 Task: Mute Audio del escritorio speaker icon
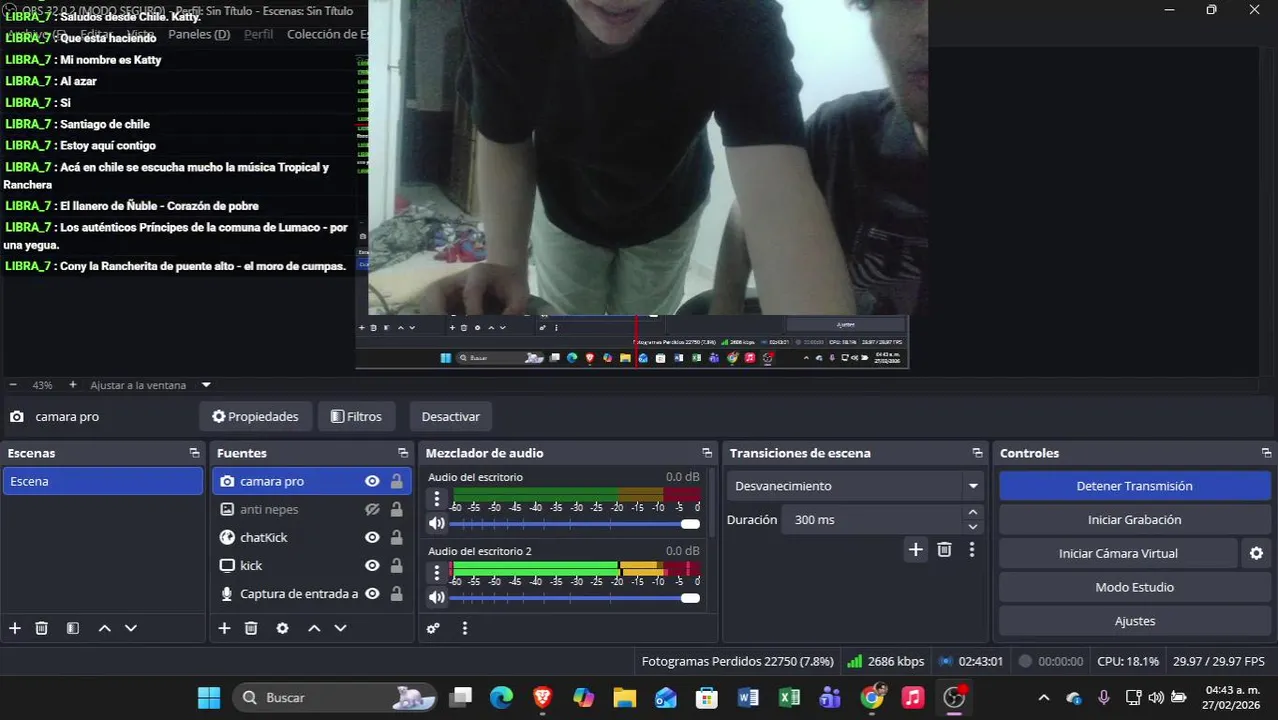436,523
